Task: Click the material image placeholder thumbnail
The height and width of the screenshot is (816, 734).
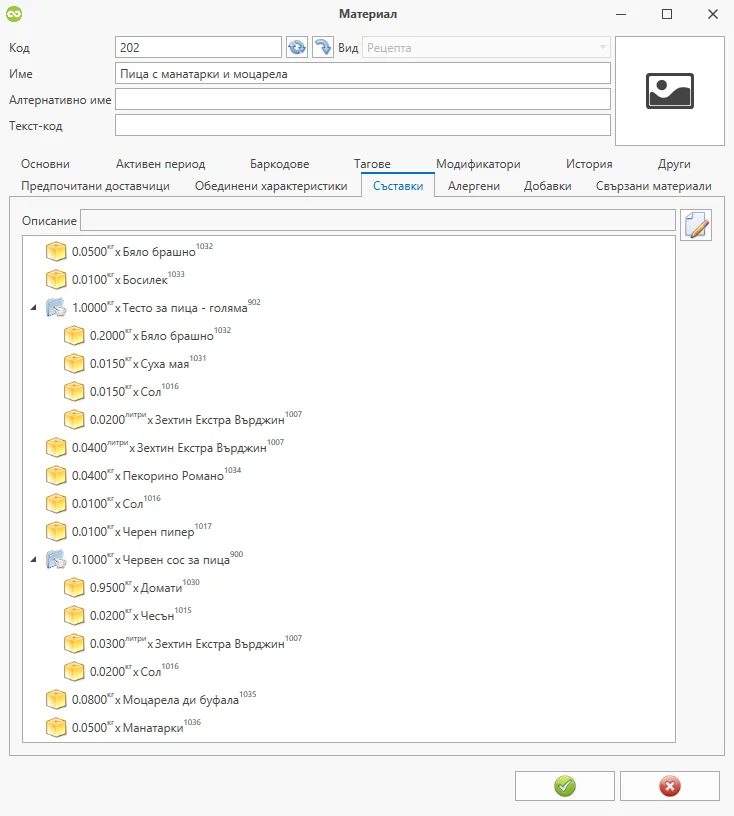Action: pyautogui.click(x=669, y=91)
